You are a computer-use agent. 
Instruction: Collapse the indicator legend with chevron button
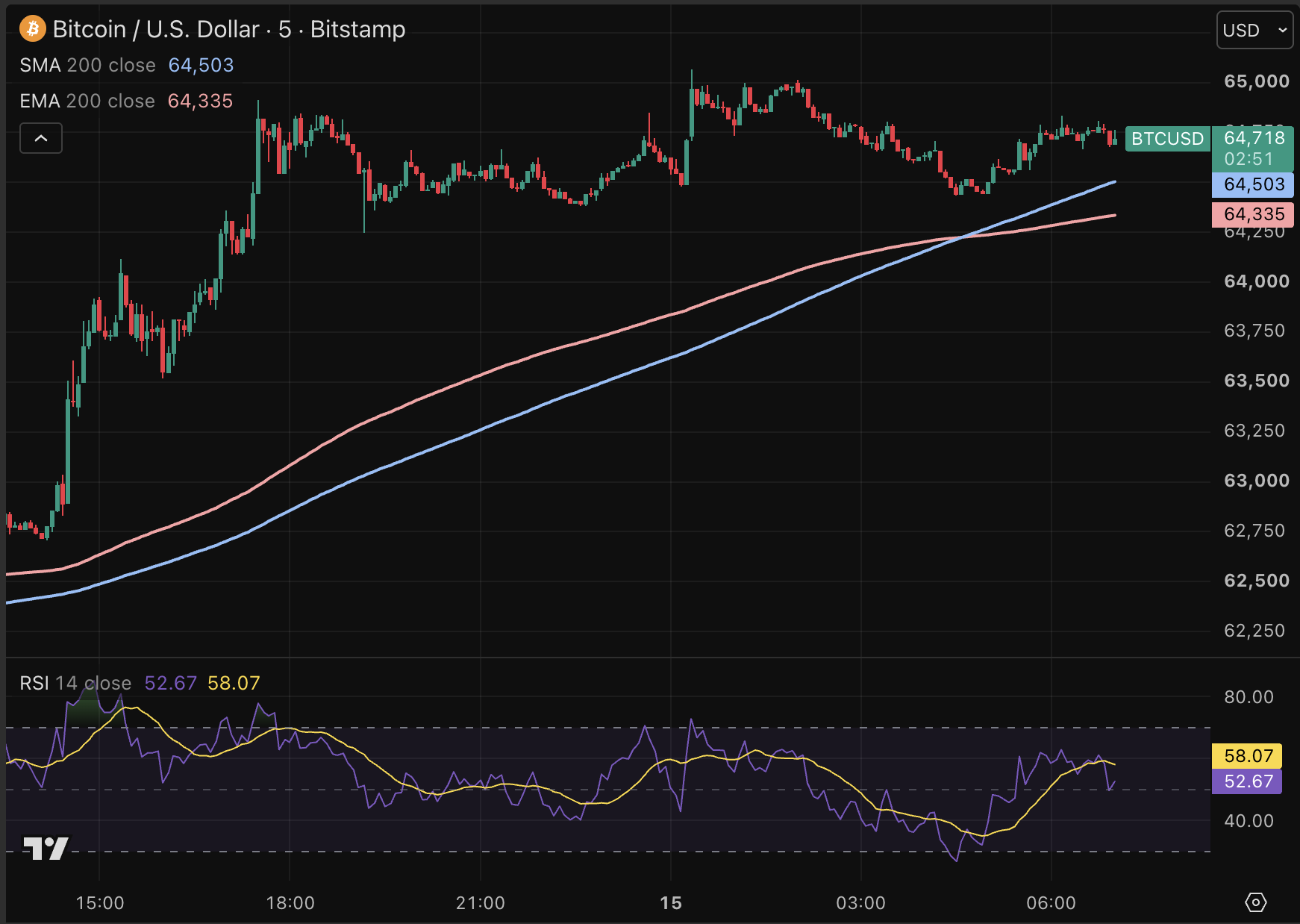click(41, 138)
